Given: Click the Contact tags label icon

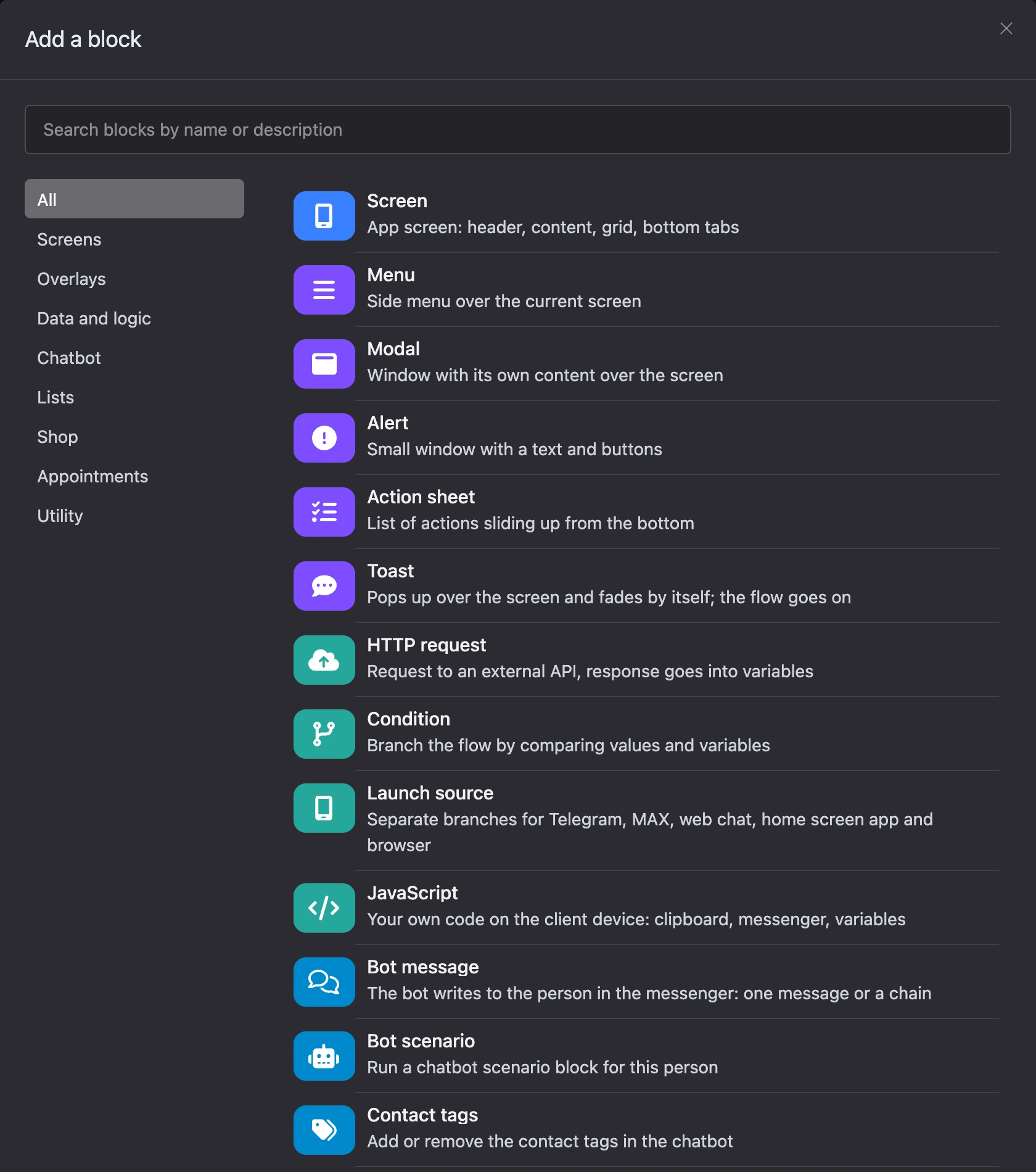Looking at the screenshot, I should pyautogui.click(x=324, y=1130).
